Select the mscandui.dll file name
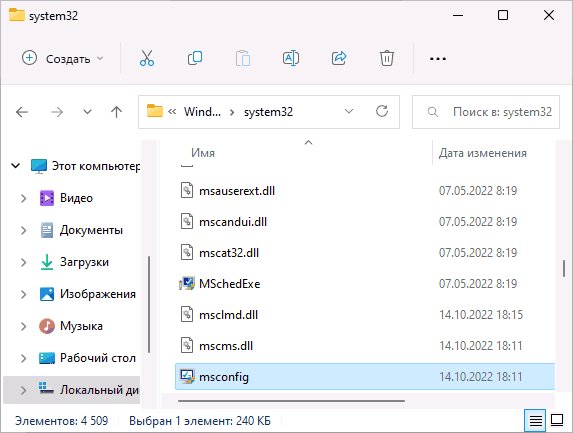Screen dimensions: 573x433 233,222
